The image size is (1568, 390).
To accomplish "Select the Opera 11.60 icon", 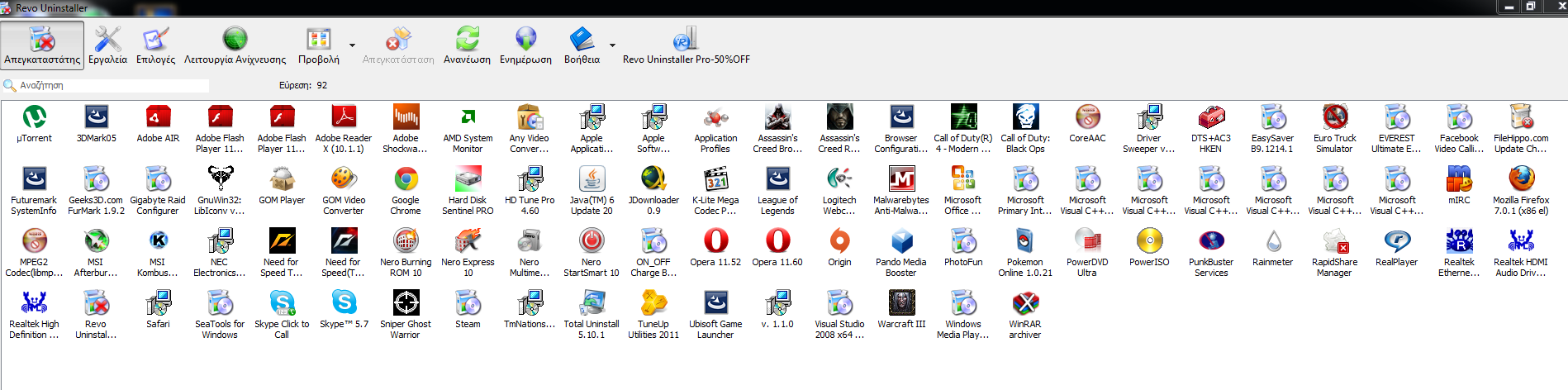I will pos(777,241).
